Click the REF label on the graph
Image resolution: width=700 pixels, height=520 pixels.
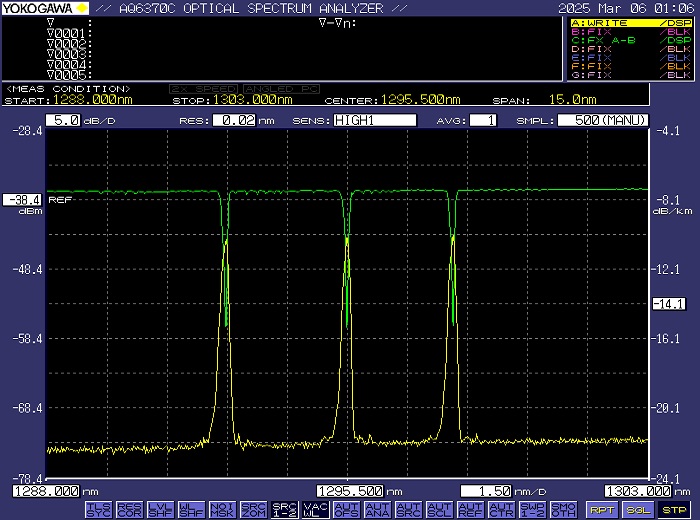coord(60,200)
